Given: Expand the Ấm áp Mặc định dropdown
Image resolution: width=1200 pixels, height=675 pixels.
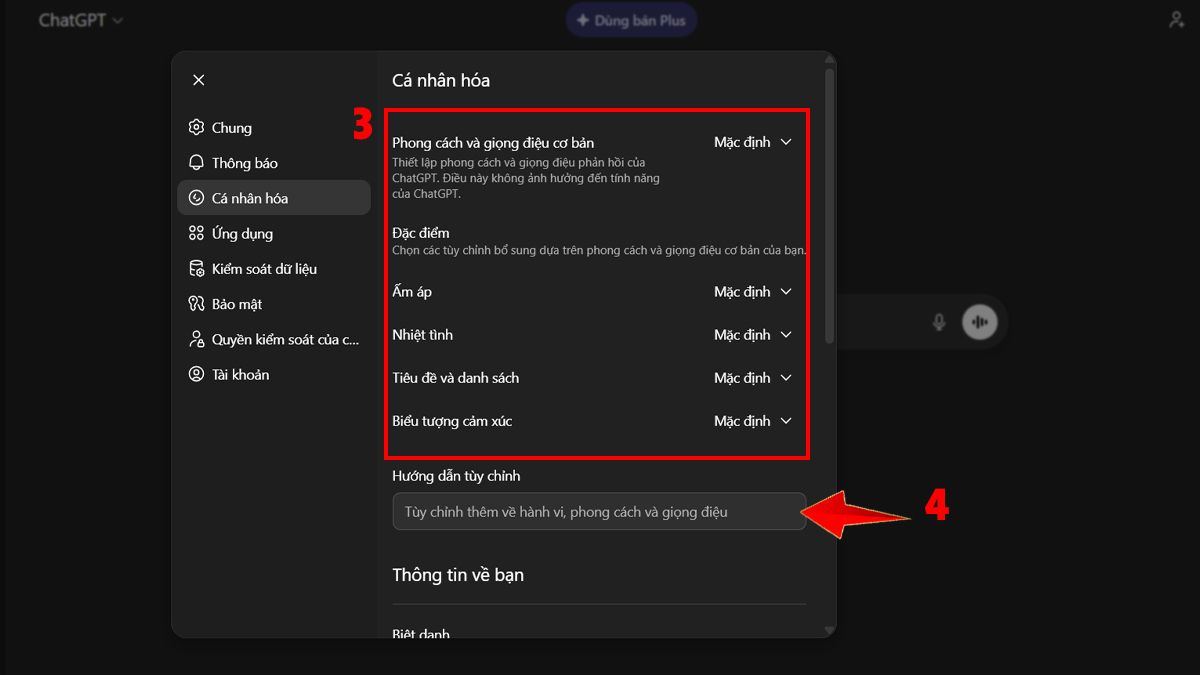Looking at the screenshot, I should (753, 291).
